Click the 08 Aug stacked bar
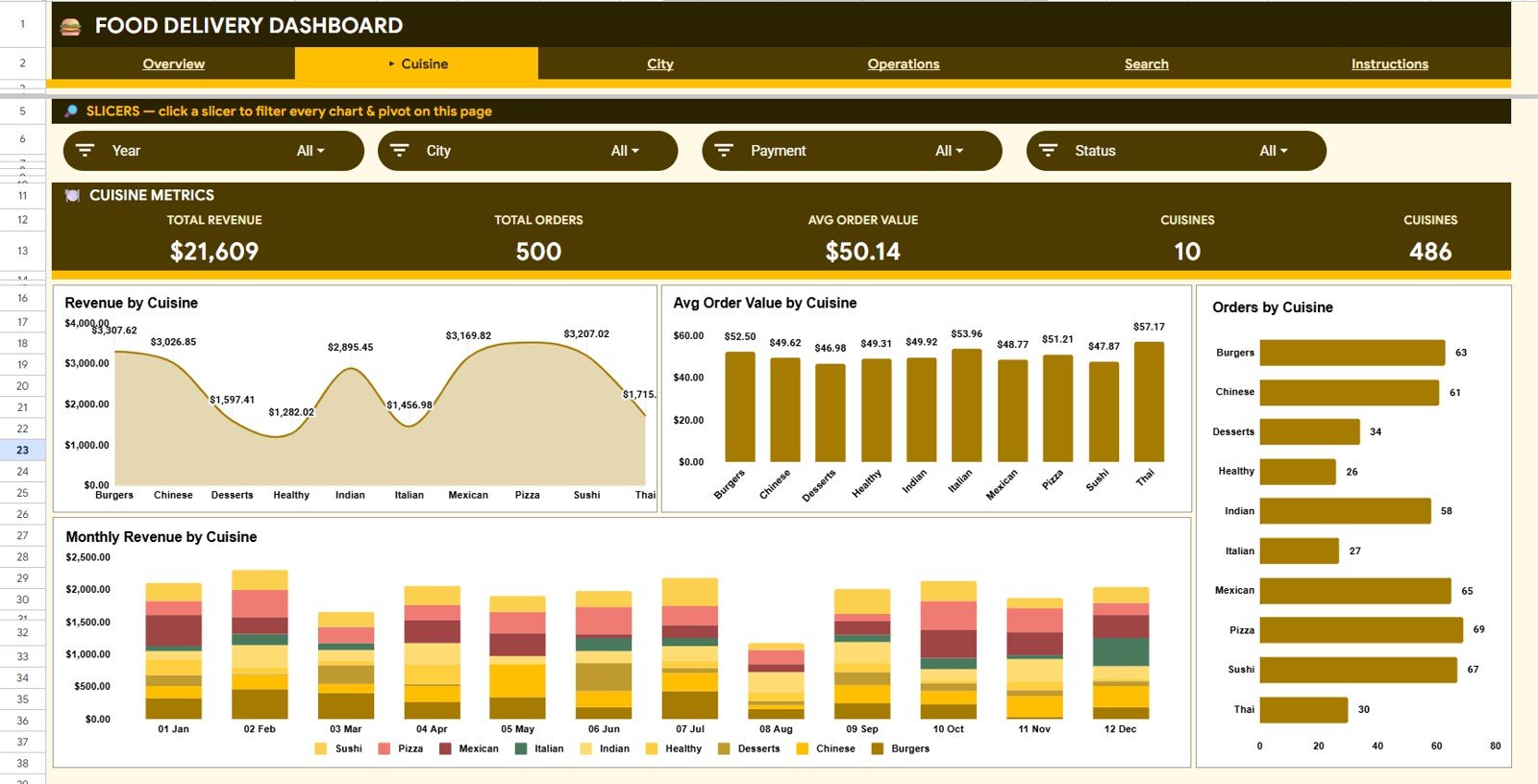Screen dimensions: 1538x784 tap(776, 681)
